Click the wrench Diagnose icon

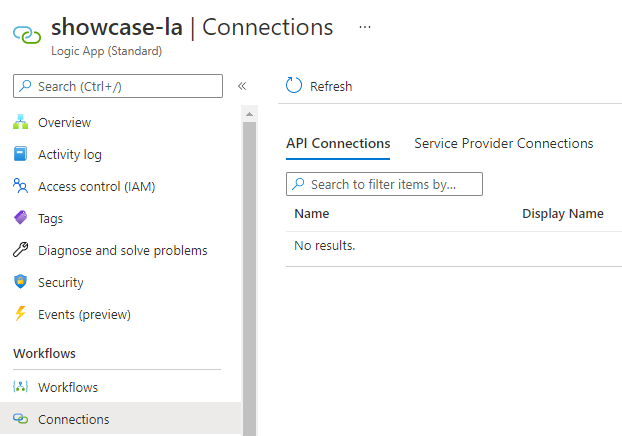pos(20,250)
